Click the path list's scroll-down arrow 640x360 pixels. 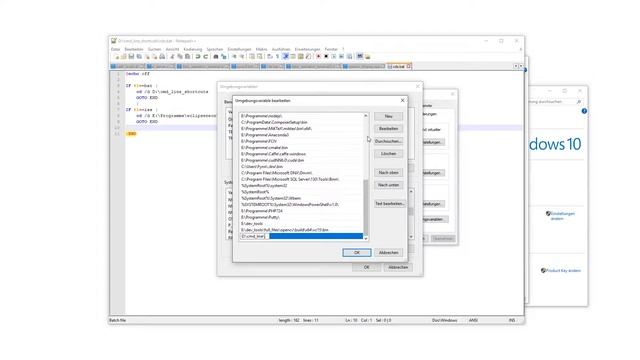coord(366,238)
